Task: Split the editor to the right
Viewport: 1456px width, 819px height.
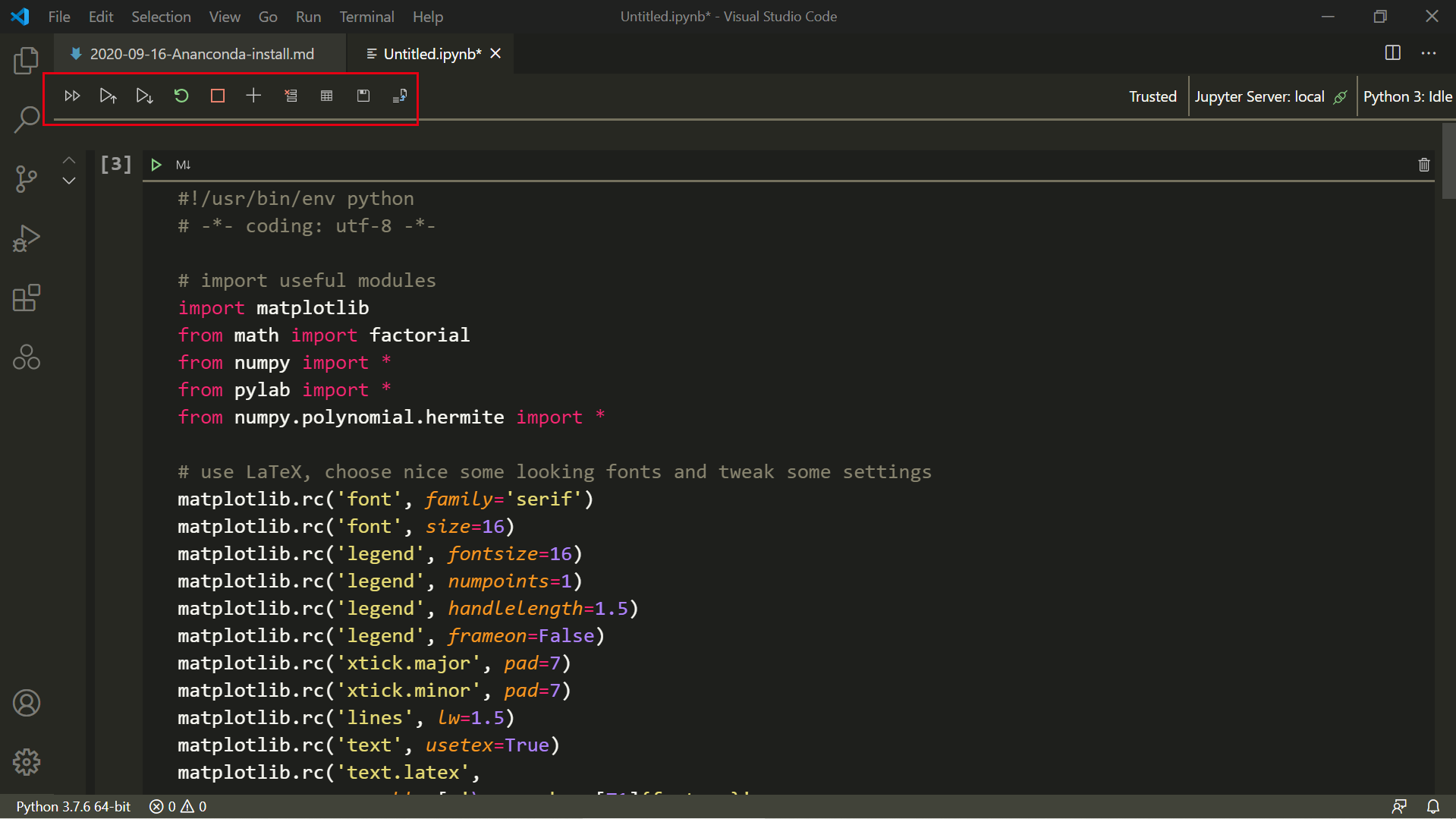Action: [x=1393, y=53]
